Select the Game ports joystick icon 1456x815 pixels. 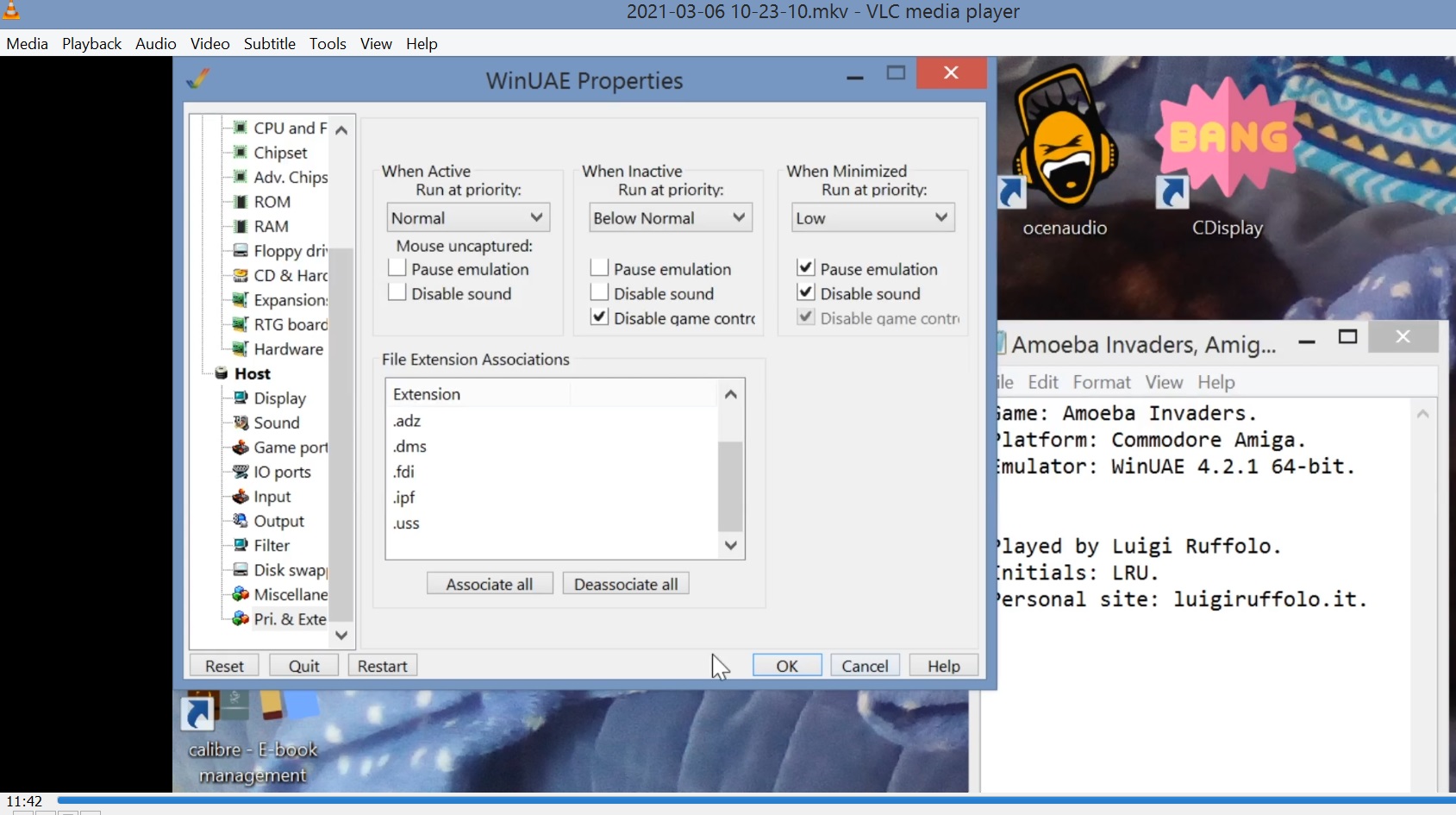(x=241, y=447)
